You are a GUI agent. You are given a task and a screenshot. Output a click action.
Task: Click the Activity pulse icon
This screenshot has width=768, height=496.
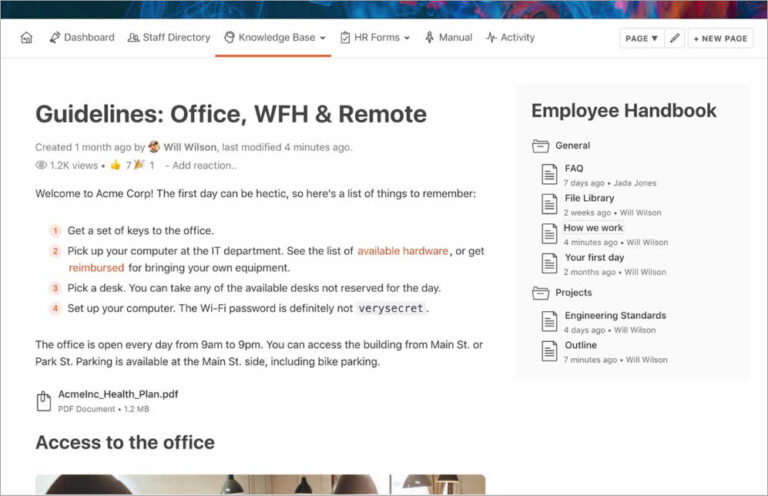point(491,38)
